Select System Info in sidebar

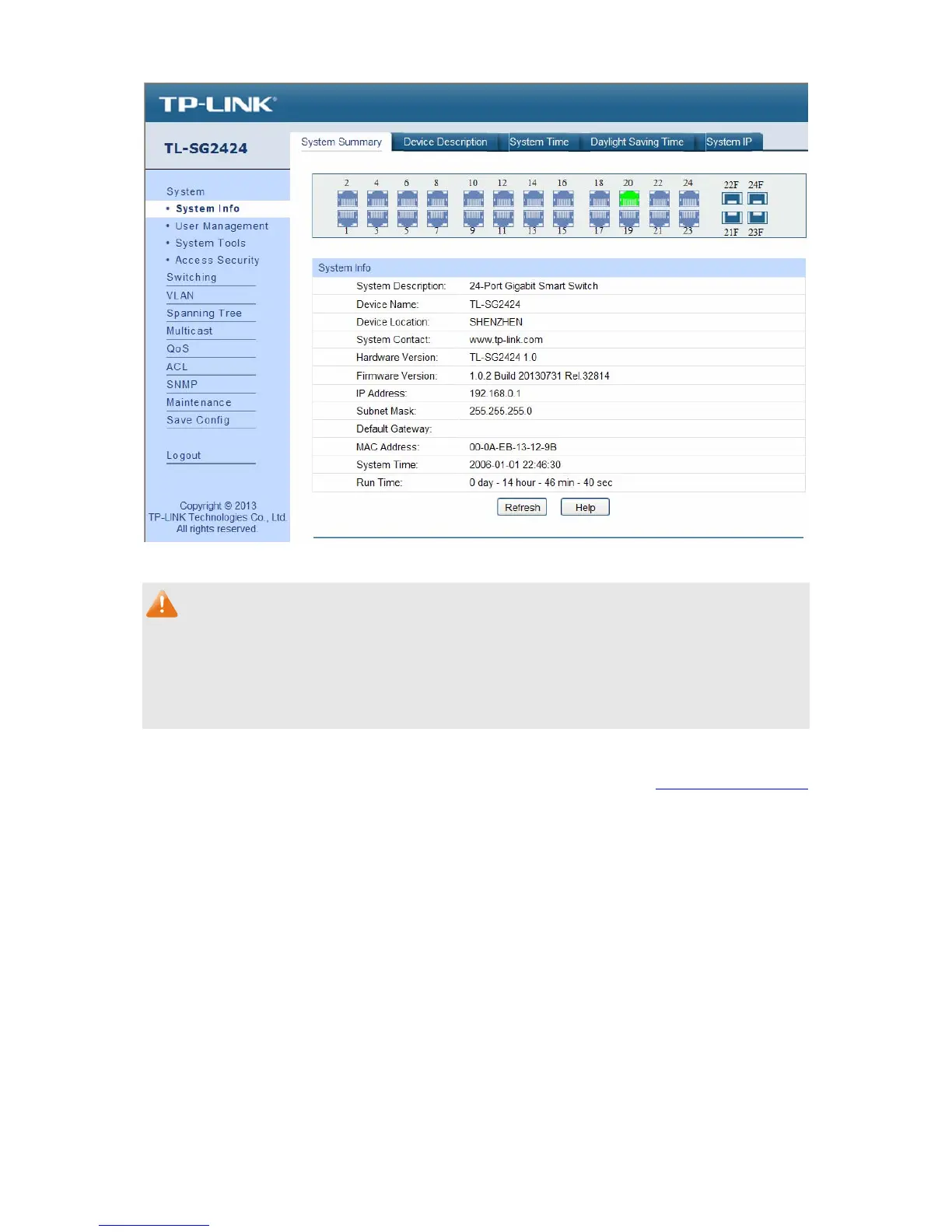coord(208,208)
